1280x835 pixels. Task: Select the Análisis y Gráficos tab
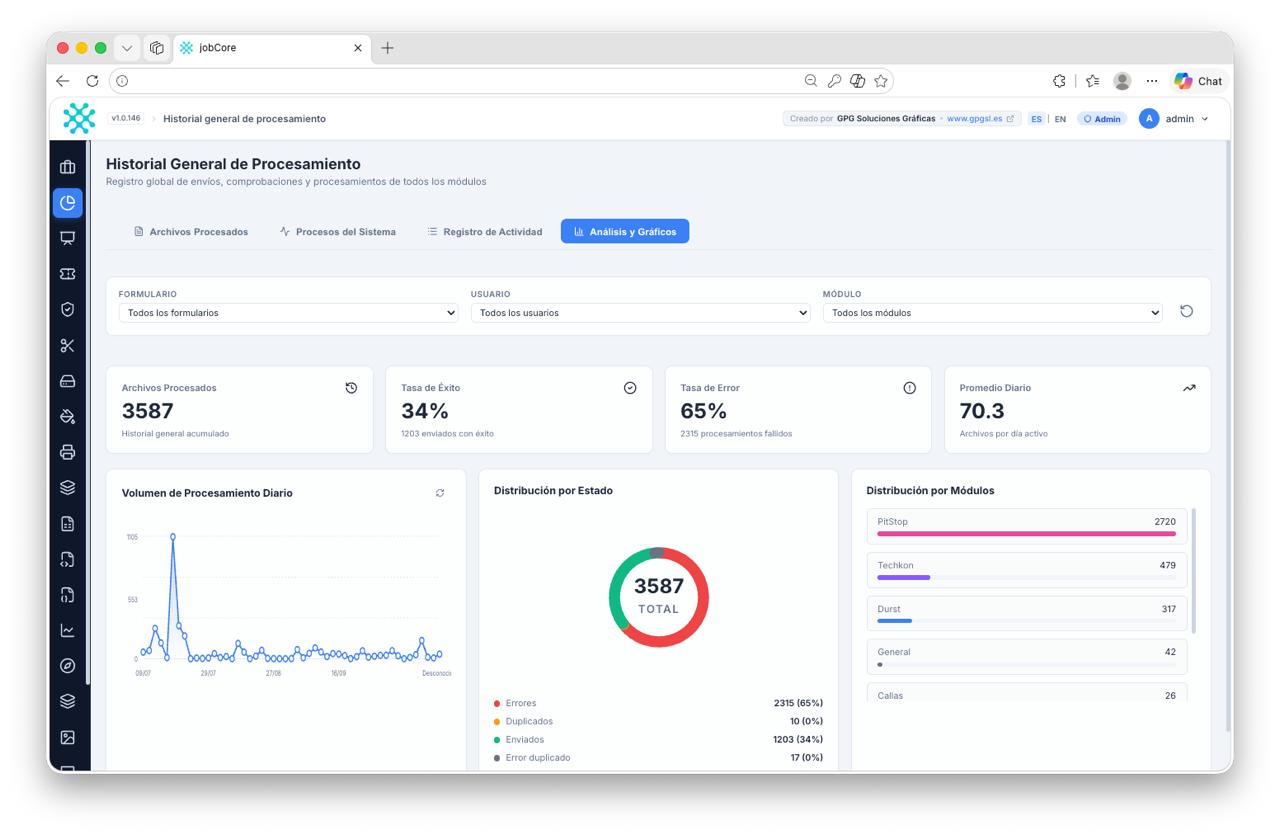[x=625, y=232]
